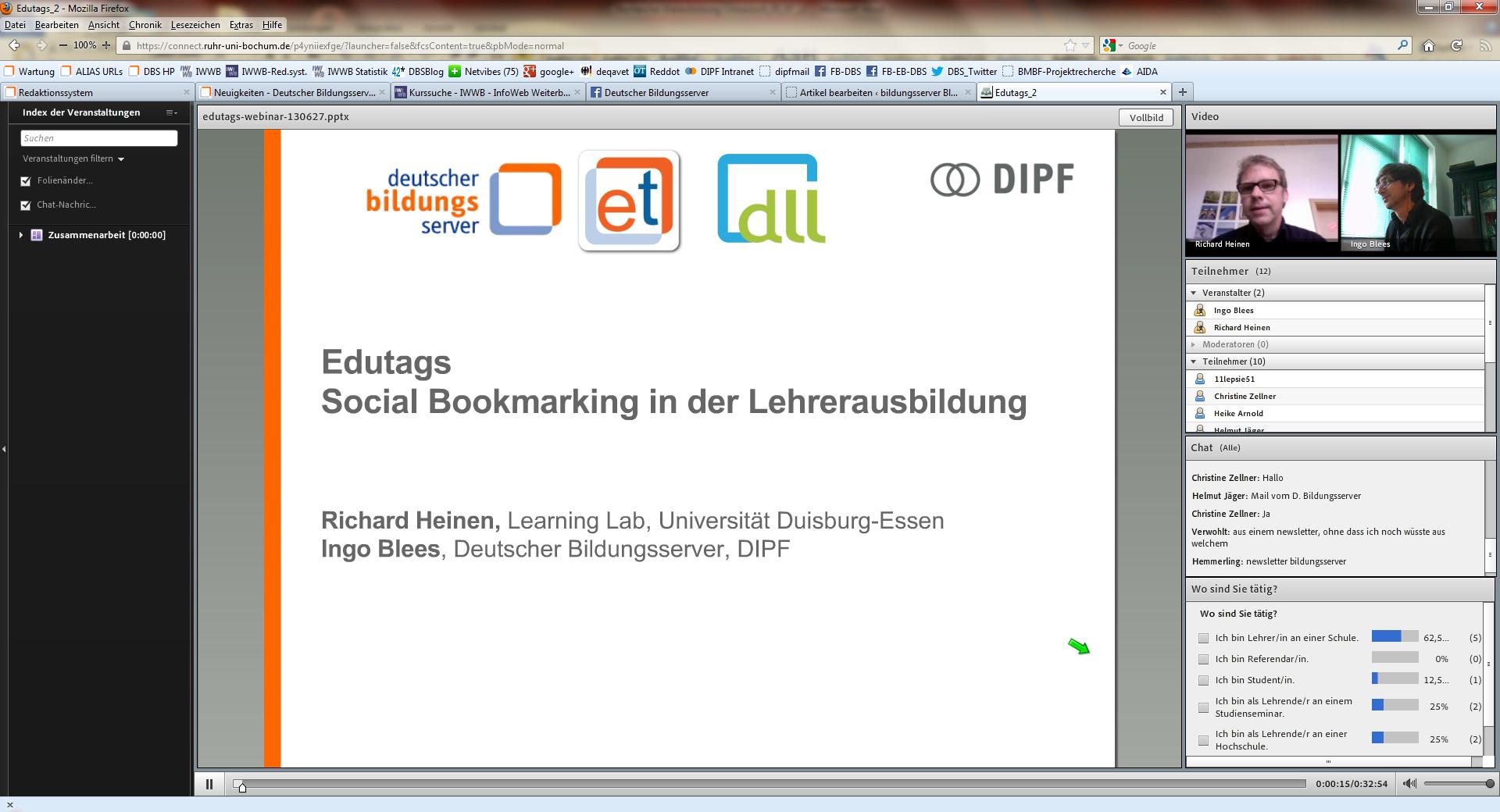
Task: Click Ingo Blees video thumbnail
Action: click(1417, 193)
